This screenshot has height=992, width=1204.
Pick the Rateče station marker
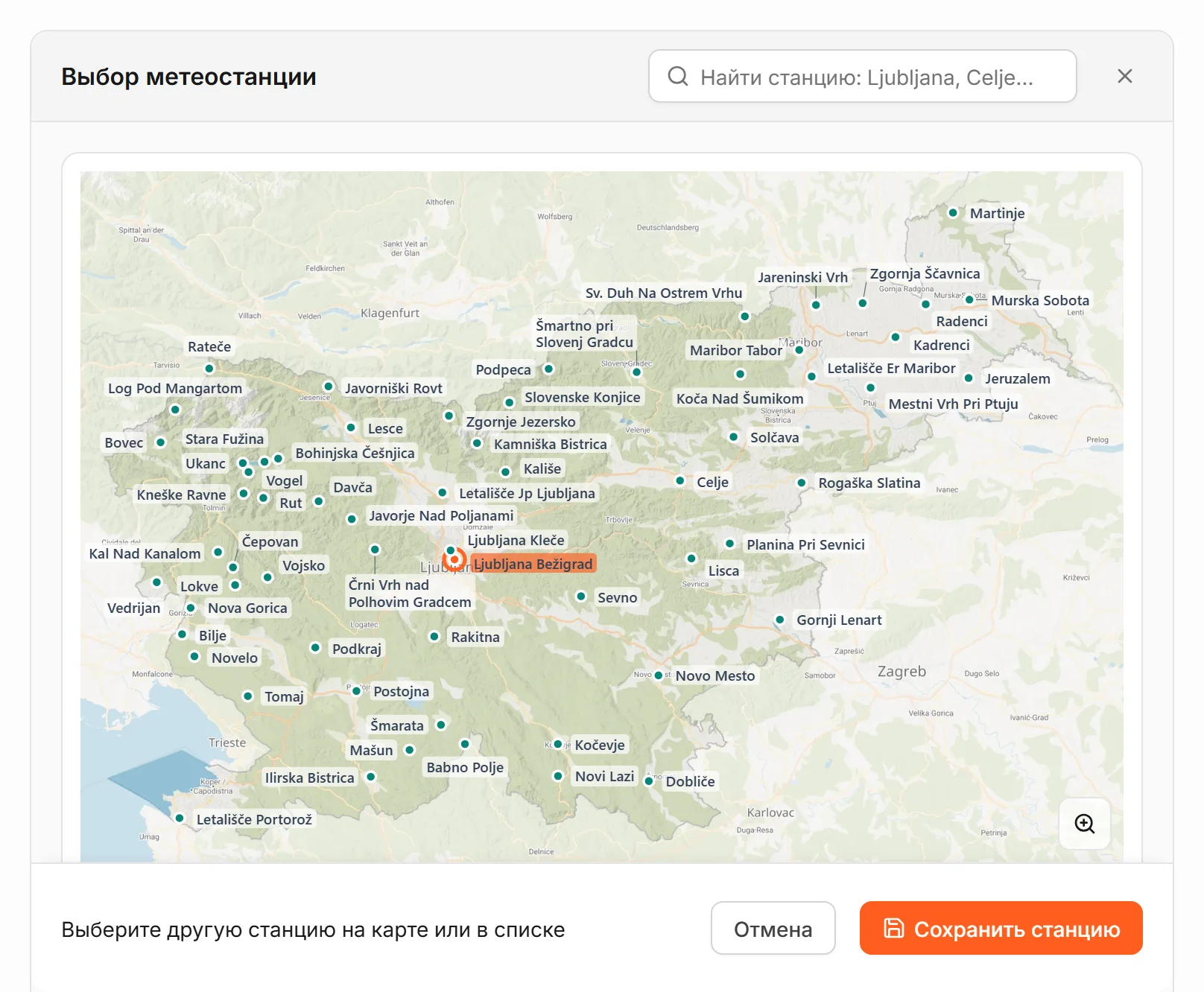coord(209,369)
